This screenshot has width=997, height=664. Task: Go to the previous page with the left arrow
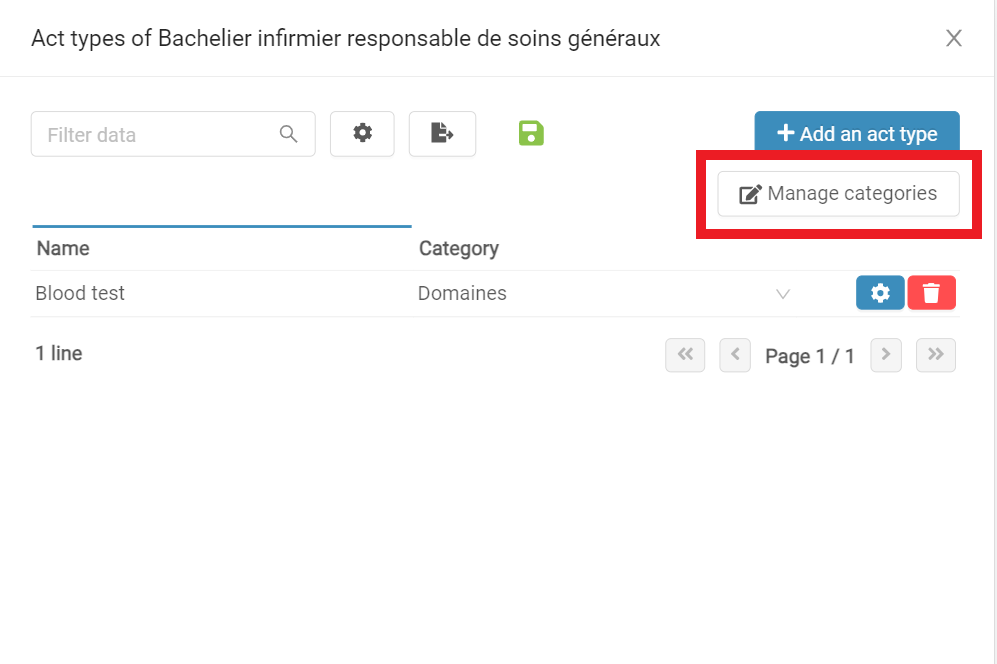735,355
